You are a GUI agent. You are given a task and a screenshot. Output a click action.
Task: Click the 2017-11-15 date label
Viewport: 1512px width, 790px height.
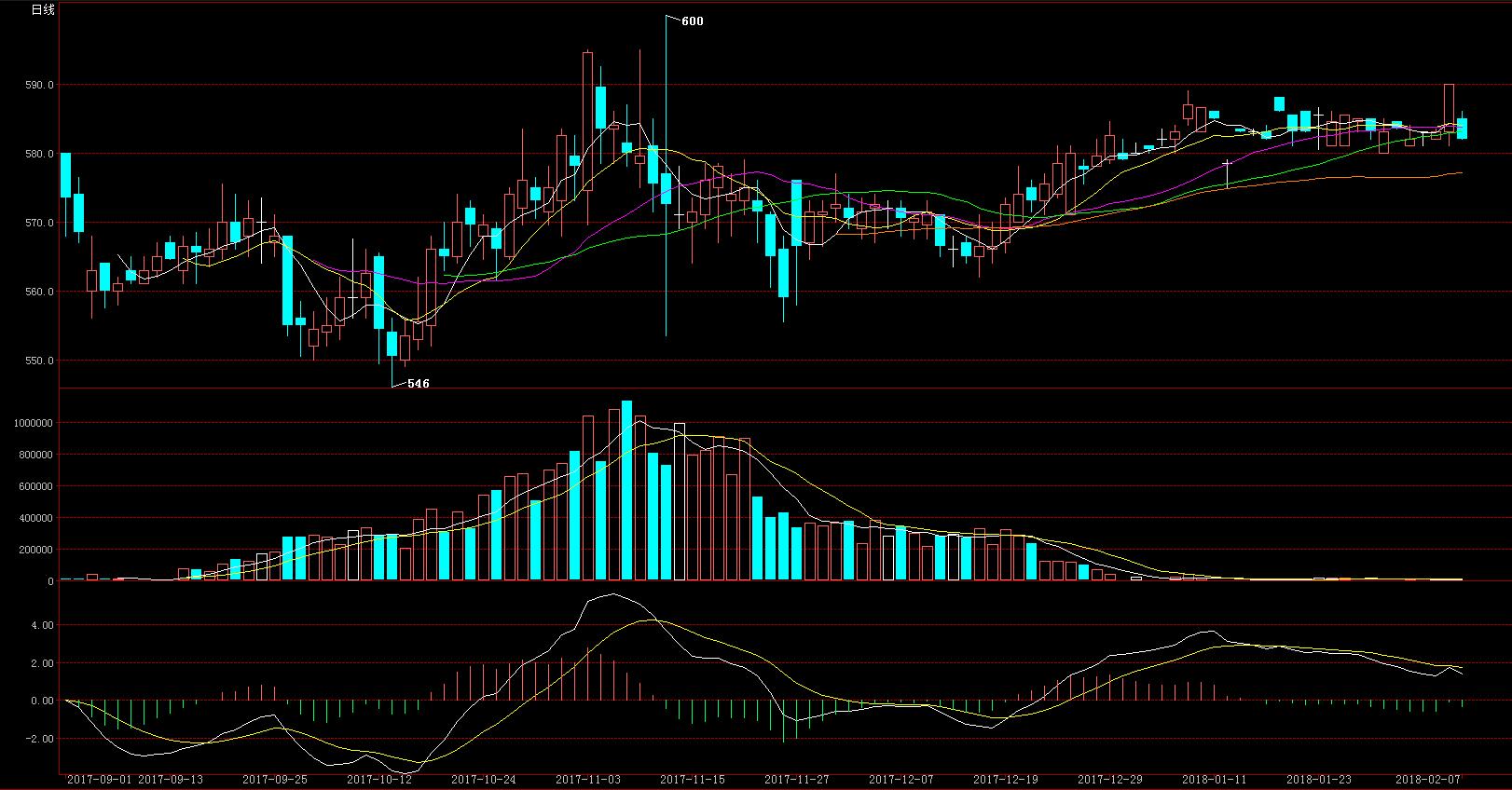click(x=692, y=780)
